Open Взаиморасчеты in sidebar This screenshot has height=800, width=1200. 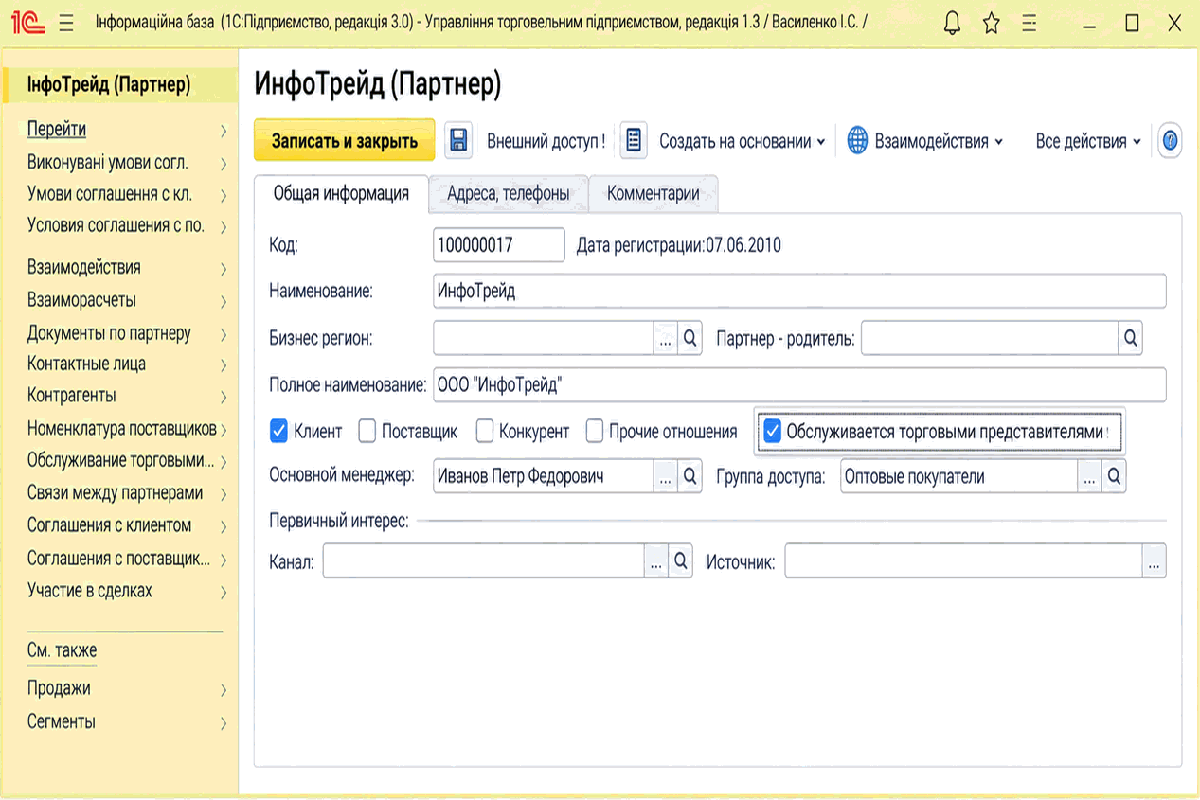pos(126,300)
